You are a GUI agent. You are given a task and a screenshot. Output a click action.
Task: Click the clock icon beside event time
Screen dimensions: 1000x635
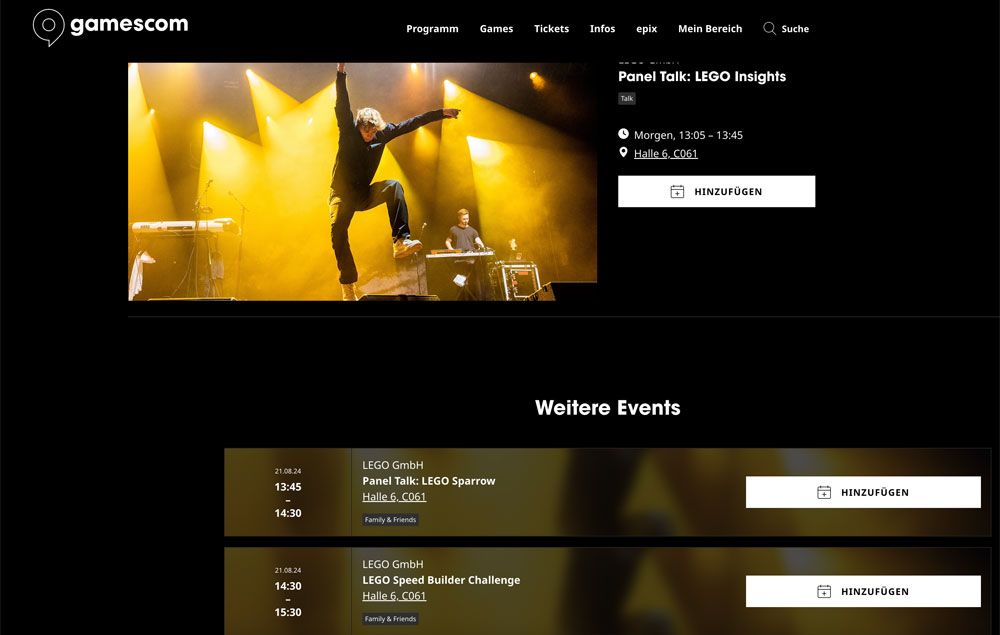click(623, 134)
